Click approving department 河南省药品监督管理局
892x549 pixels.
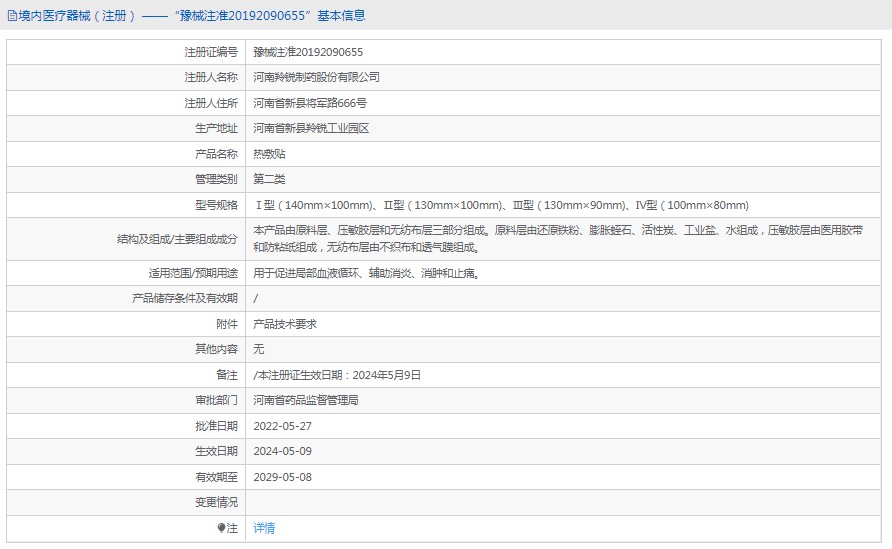[x=306, y=400]
